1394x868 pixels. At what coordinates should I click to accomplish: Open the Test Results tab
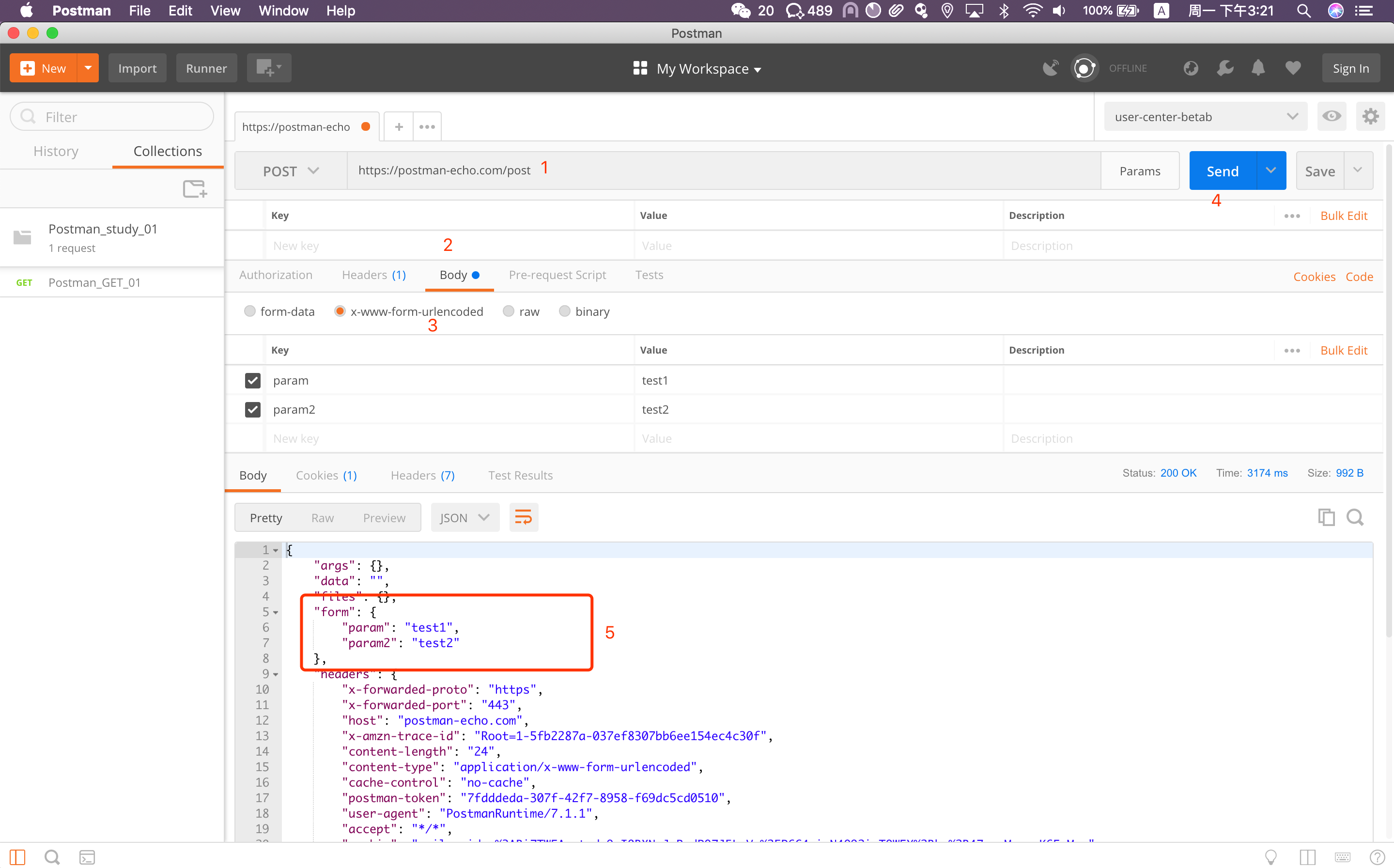521,476
